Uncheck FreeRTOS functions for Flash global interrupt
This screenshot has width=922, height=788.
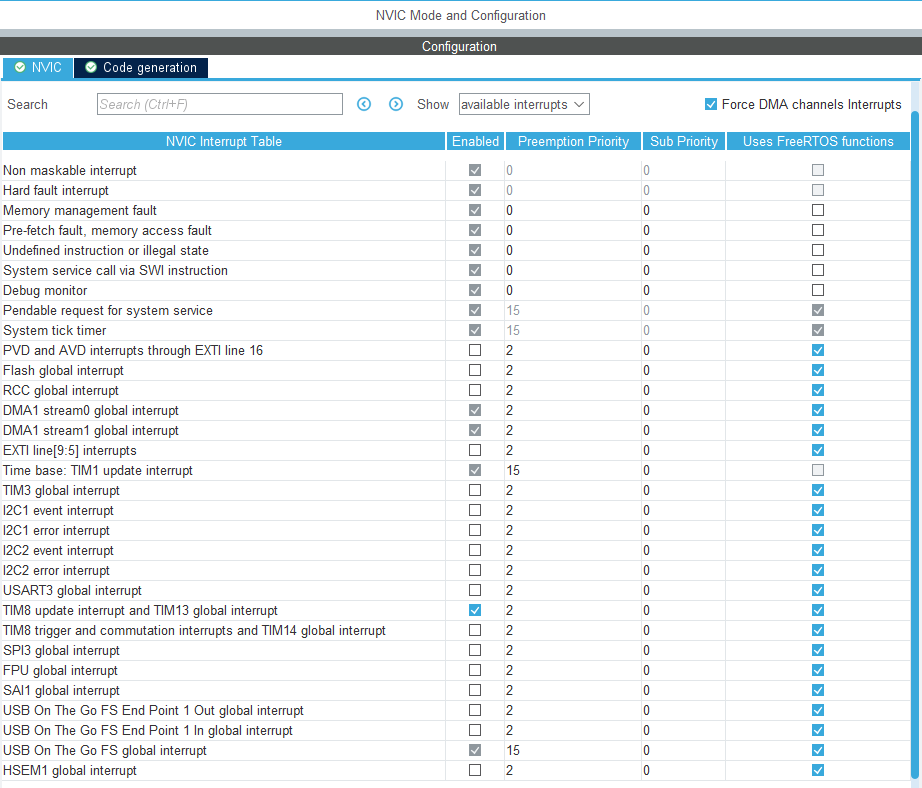818,370
